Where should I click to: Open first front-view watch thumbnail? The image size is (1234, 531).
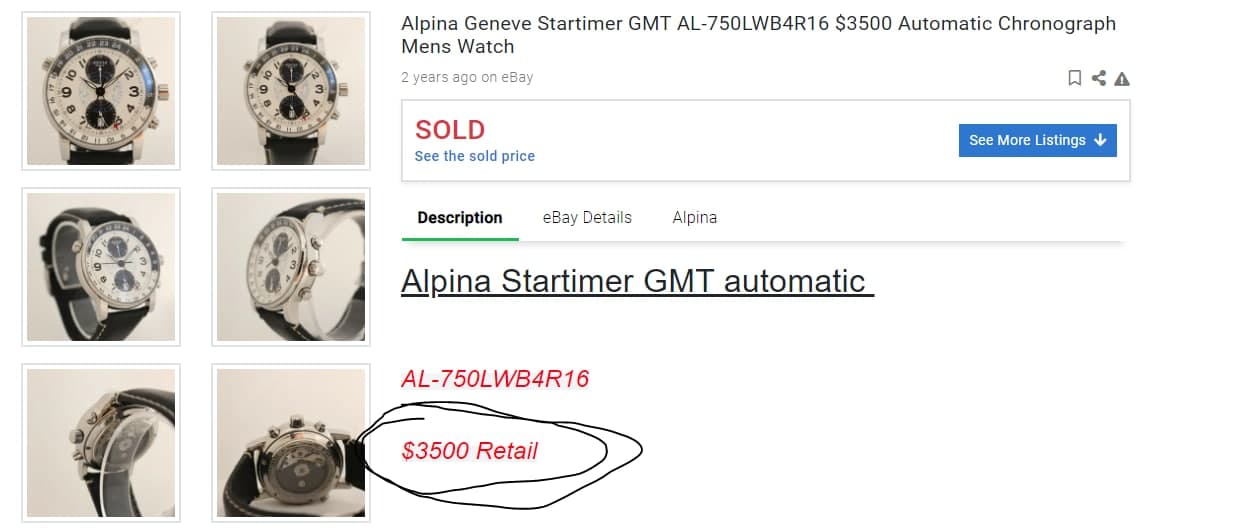[x=101, y=91]
